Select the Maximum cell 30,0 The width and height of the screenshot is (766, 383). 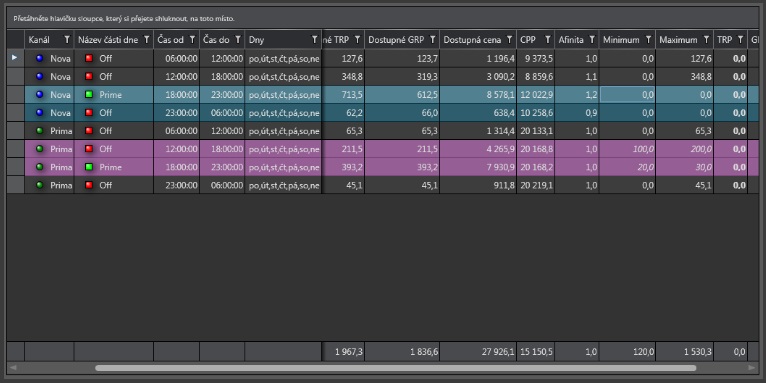685,167
